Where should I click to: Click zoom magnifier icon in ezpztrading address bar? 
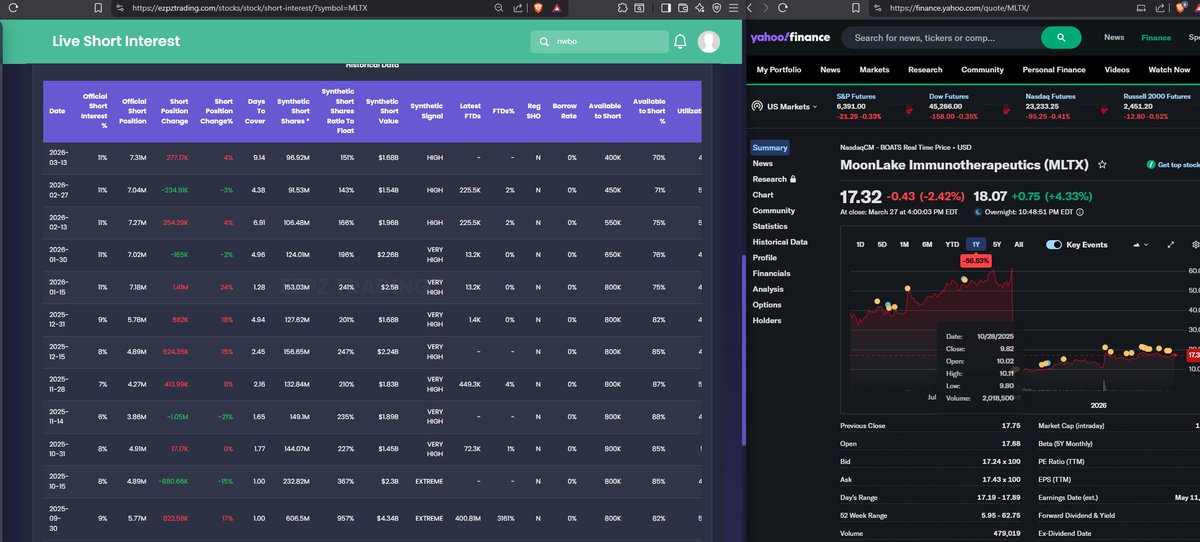point(498,8)
